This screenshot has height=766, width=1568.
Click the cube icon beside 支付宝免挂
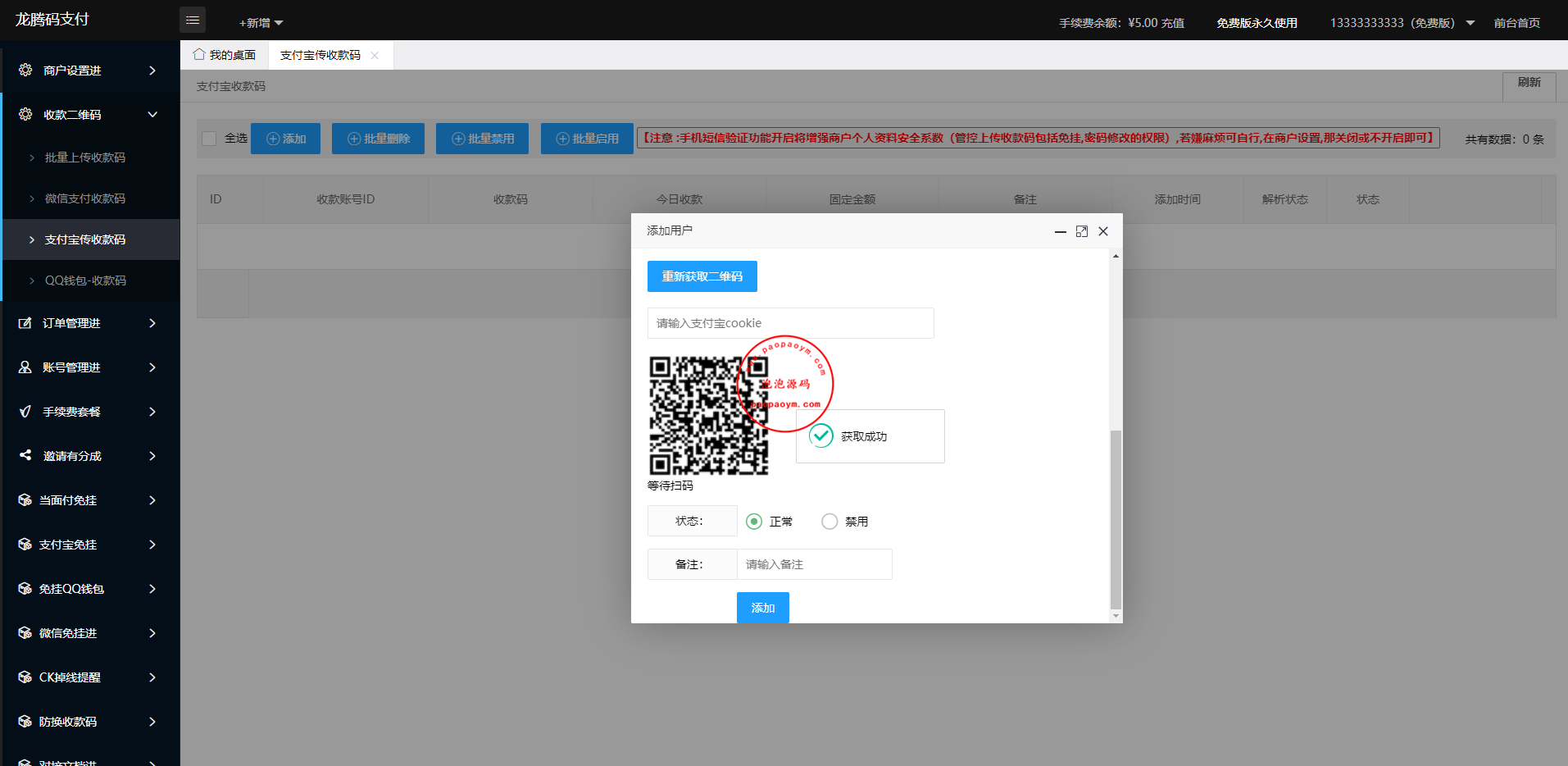click(25, 545)
